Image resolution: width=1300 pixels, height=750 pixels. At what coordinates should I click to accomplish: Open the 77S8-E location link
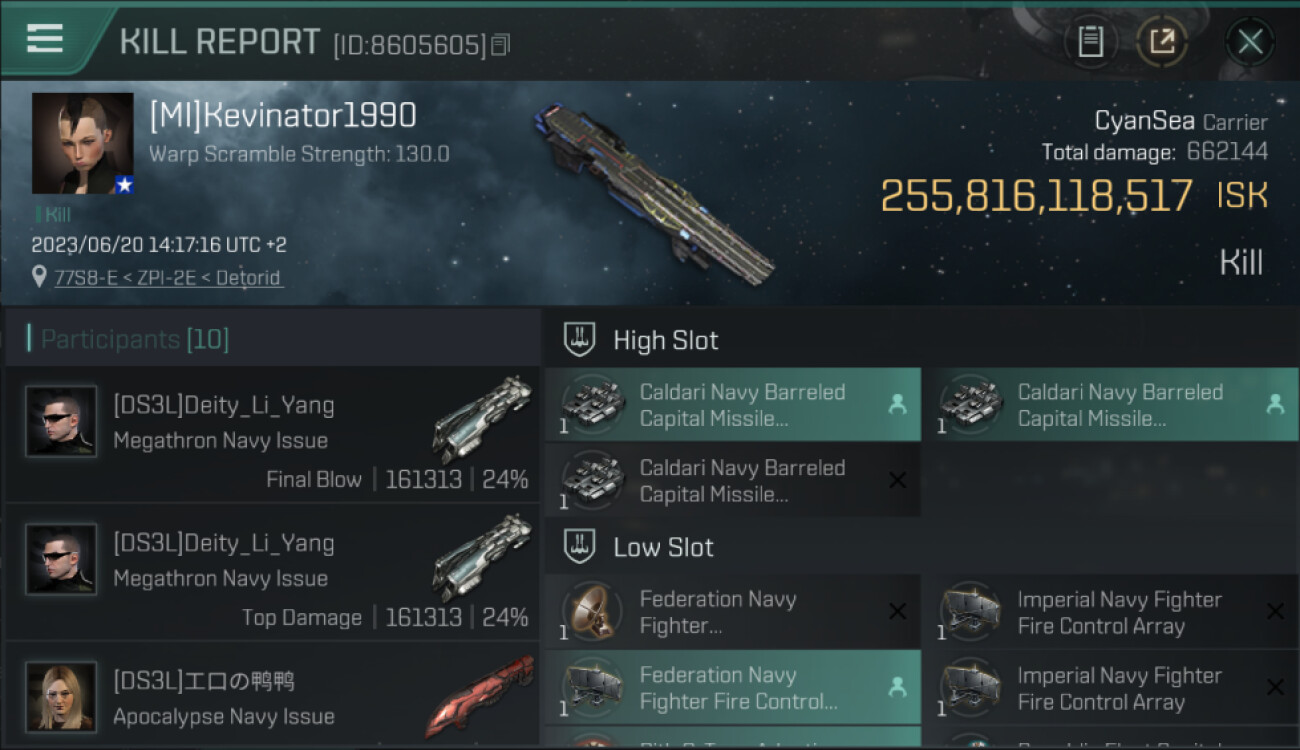(x=168, y=277)
